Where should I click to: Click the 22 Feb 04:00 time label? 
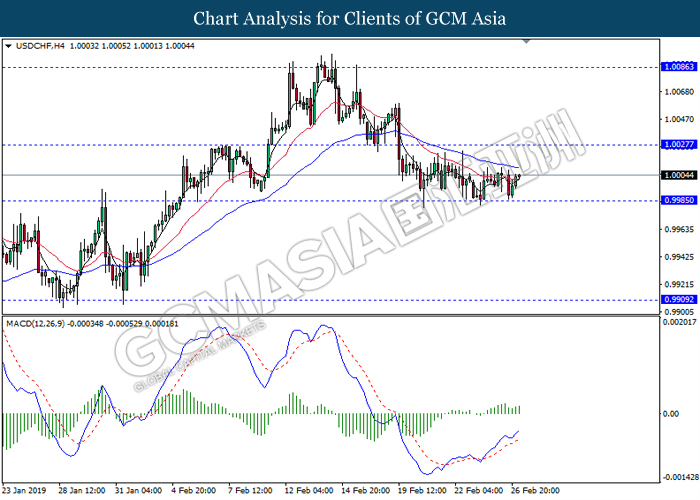(x=479, y=490)
